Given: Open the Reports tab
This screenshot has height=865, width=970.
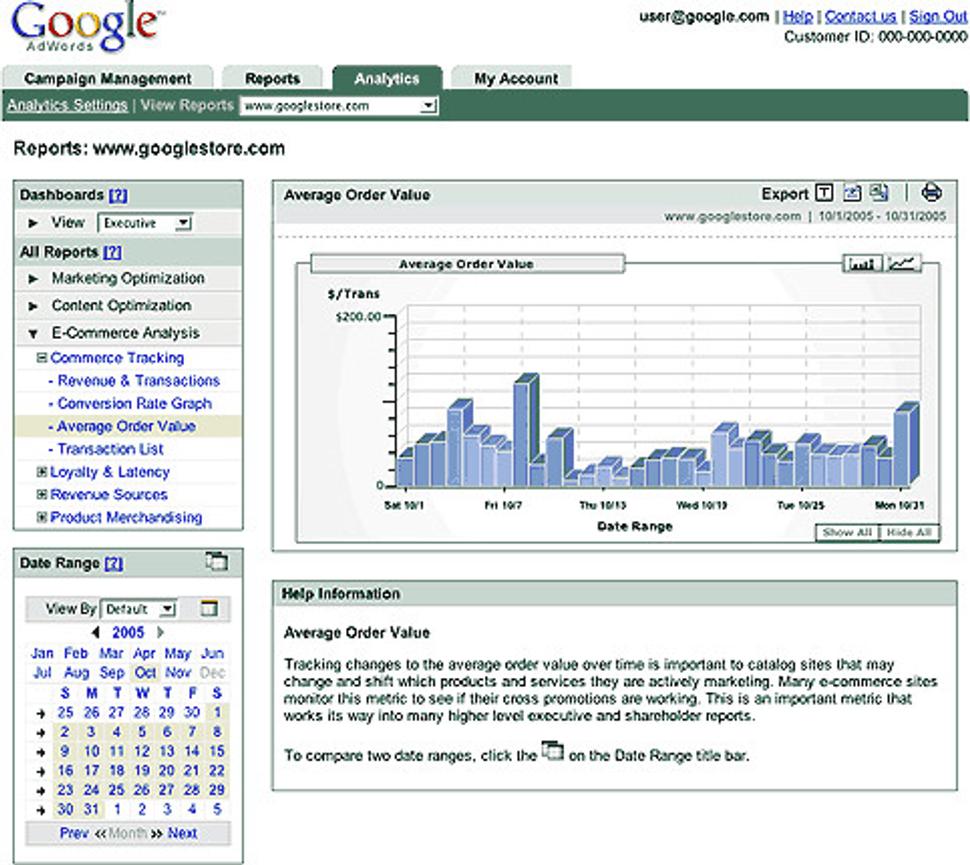Looking at the screenshot, I should click(272, 79).
